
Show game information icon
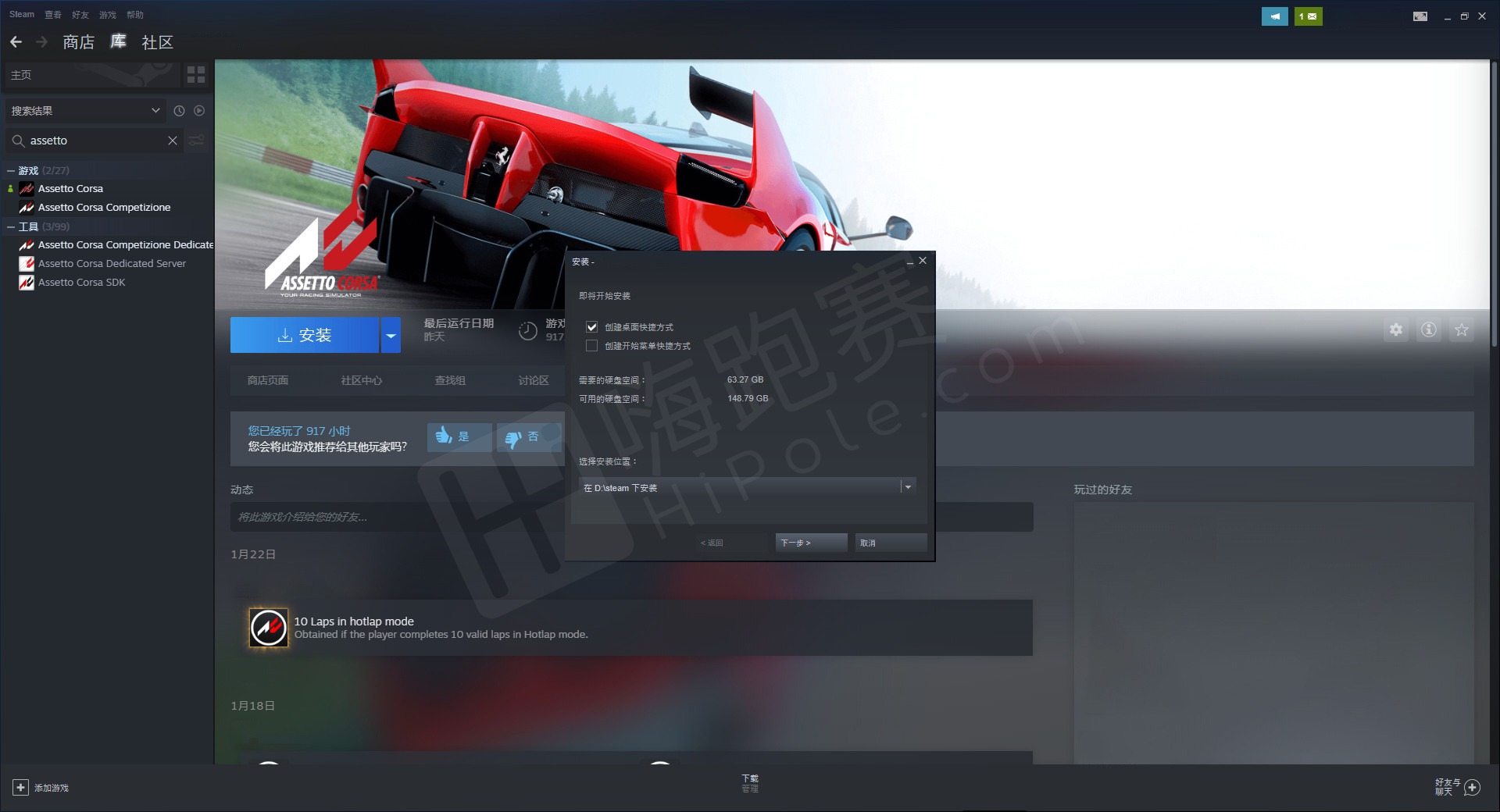coord(1428,329)
